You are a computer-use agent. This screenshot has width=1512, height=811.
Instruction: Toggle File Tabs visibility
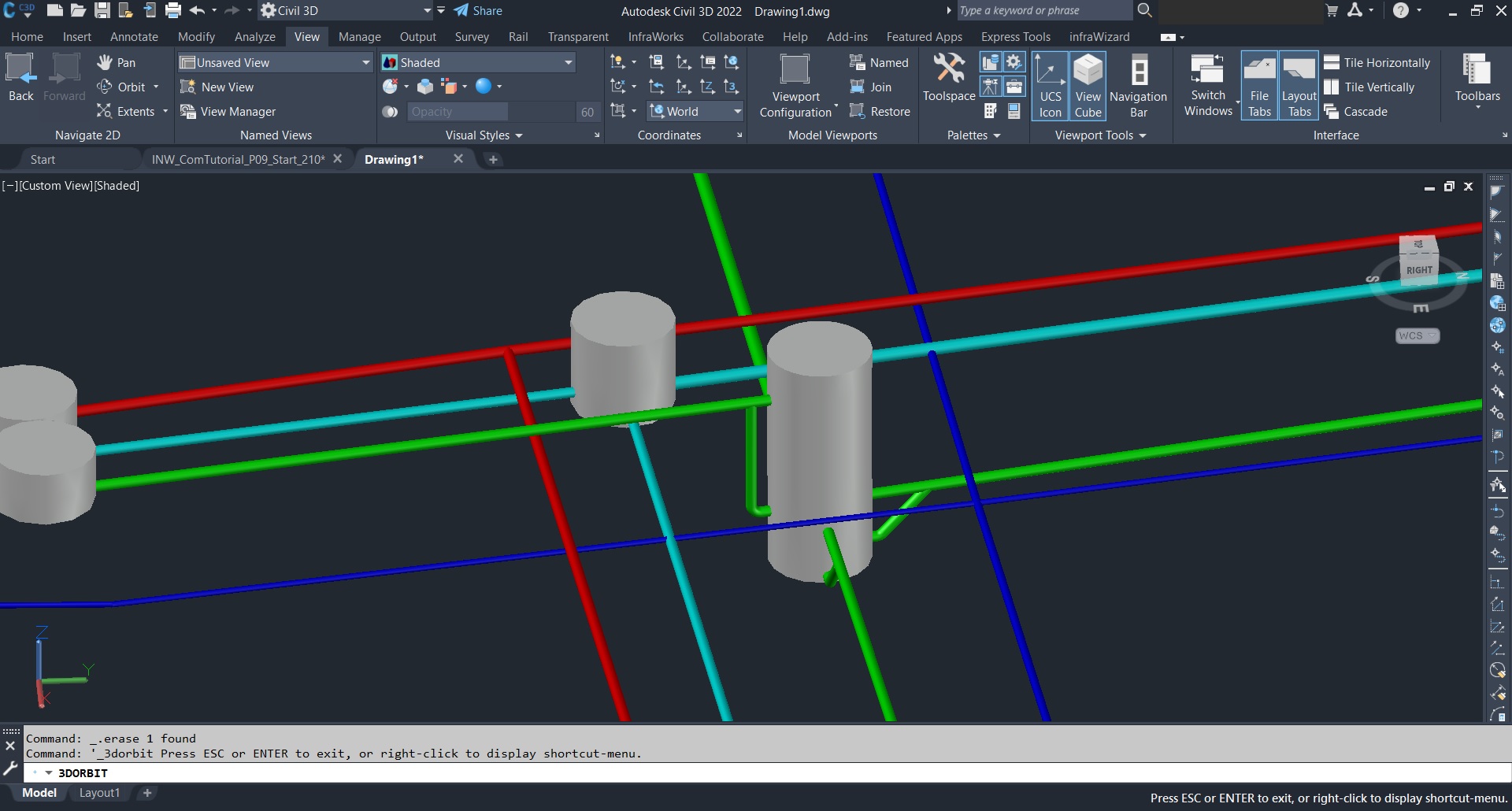click(1259, 85)
